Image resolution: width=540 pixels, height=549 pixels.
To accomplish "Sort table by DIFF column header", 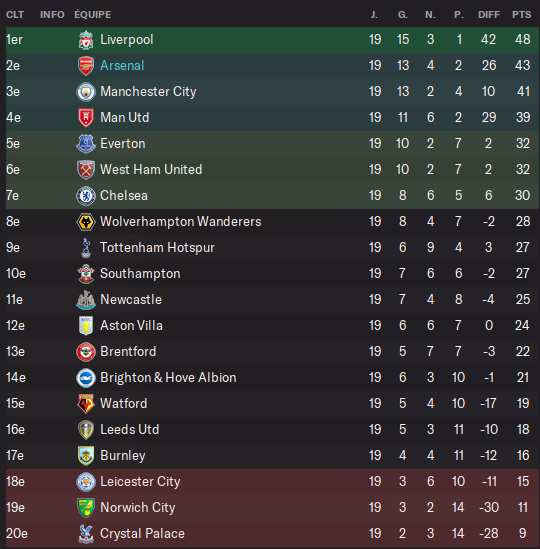I will (x=489, y=15).
